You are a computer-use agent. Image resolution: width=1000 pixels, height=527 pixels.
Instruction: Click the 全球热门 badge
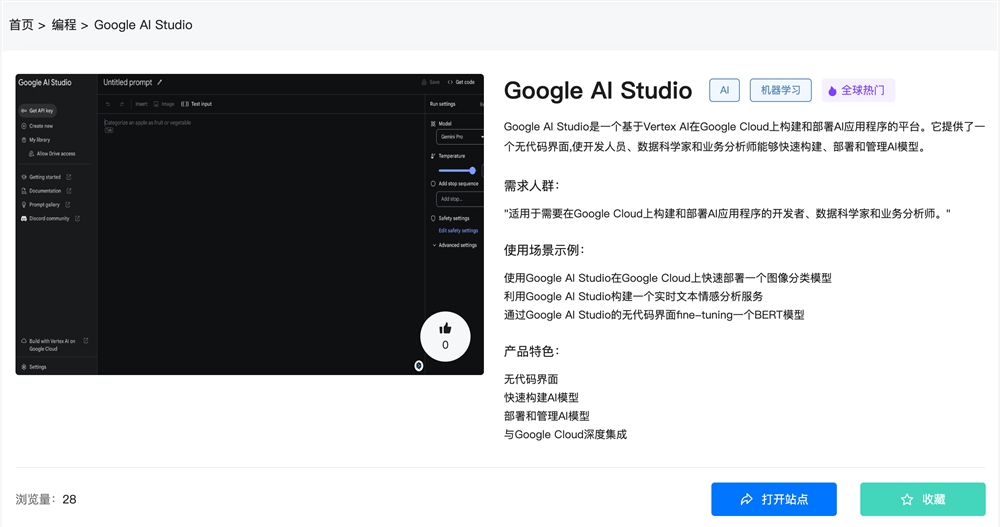click(858, 91)
